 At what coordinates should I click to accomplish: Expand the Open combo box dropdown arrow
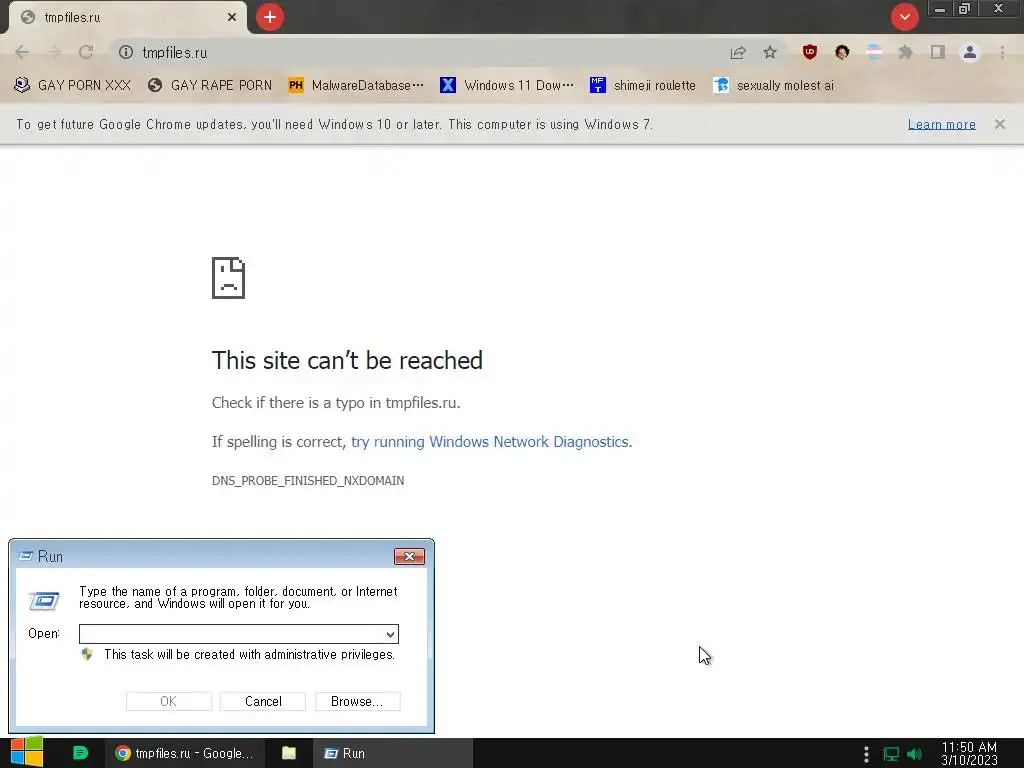pos(390,634)
